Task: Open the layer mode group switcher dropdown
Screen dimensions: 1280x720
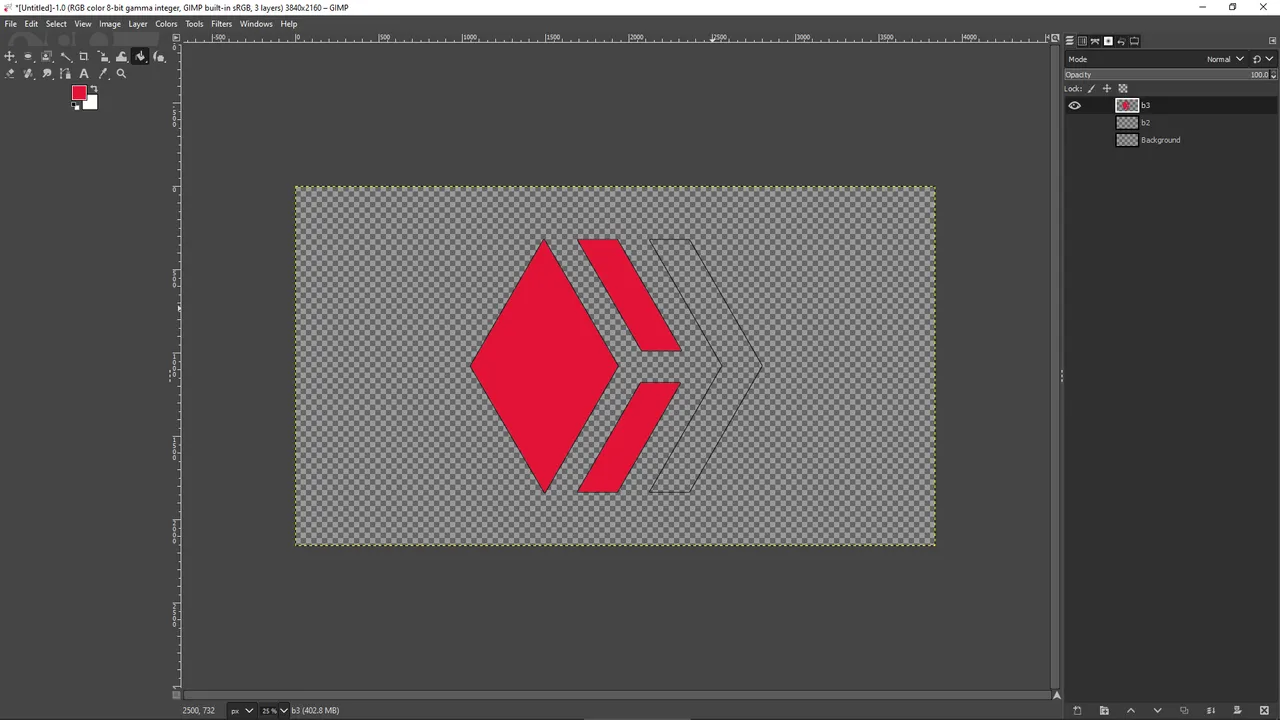Action: pyautogui.click(x=1263, y=59)
